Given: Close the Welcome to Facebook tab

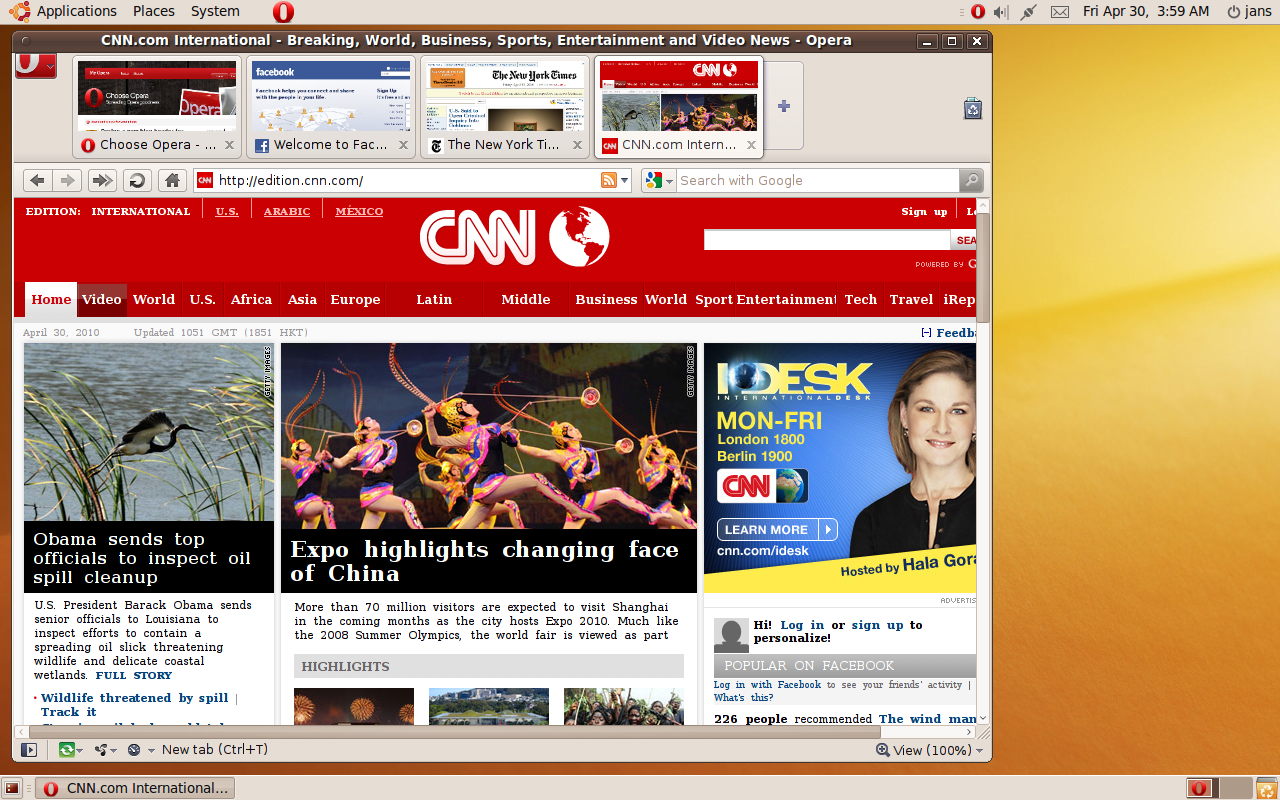Looking at the screenshot, I should click(403, 145).
